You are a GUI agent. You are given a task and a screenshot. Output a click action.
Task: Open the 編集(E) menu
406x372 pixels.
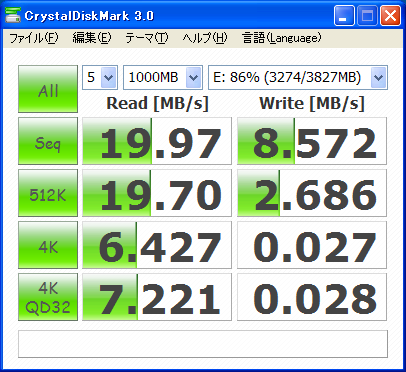pyautogui.click(x=92, y=38)
